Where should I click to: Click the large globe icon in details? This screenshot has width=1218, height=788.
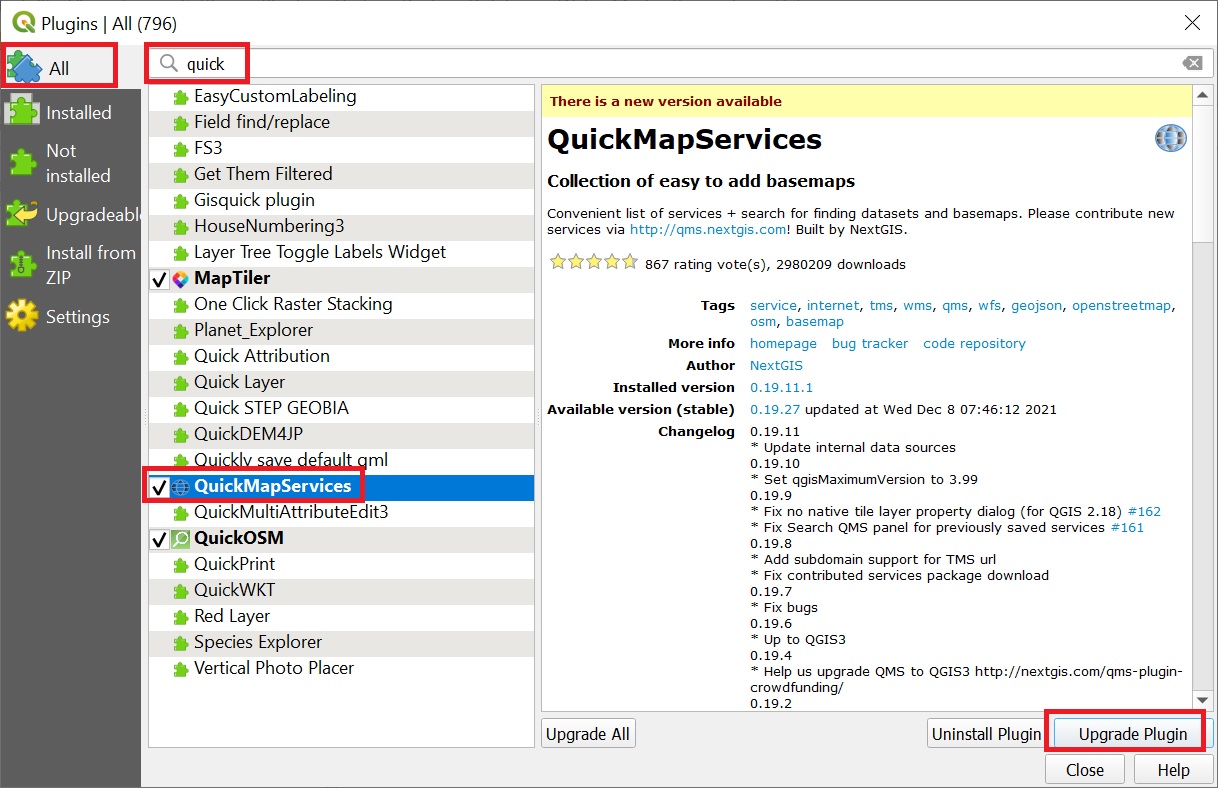click(1171, 138)
